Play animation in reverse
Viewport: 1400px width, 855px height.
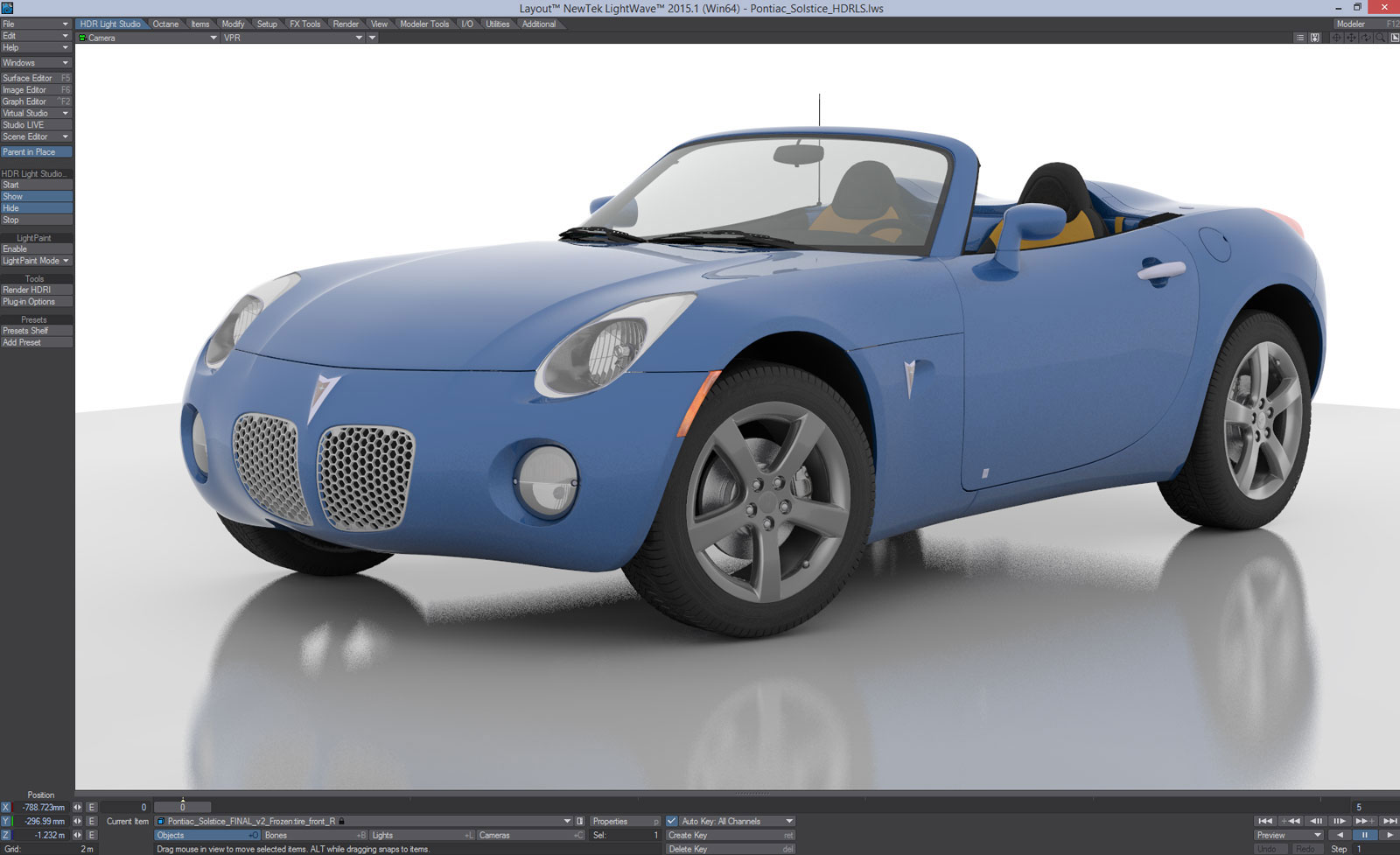(x=1340, y=835)
